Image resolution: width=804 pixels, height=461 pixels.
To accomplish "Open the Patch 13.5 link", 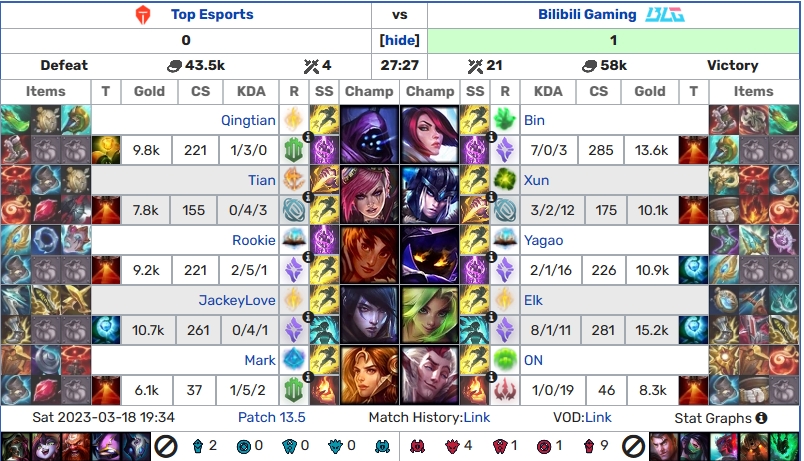I will tap(272, 417).
